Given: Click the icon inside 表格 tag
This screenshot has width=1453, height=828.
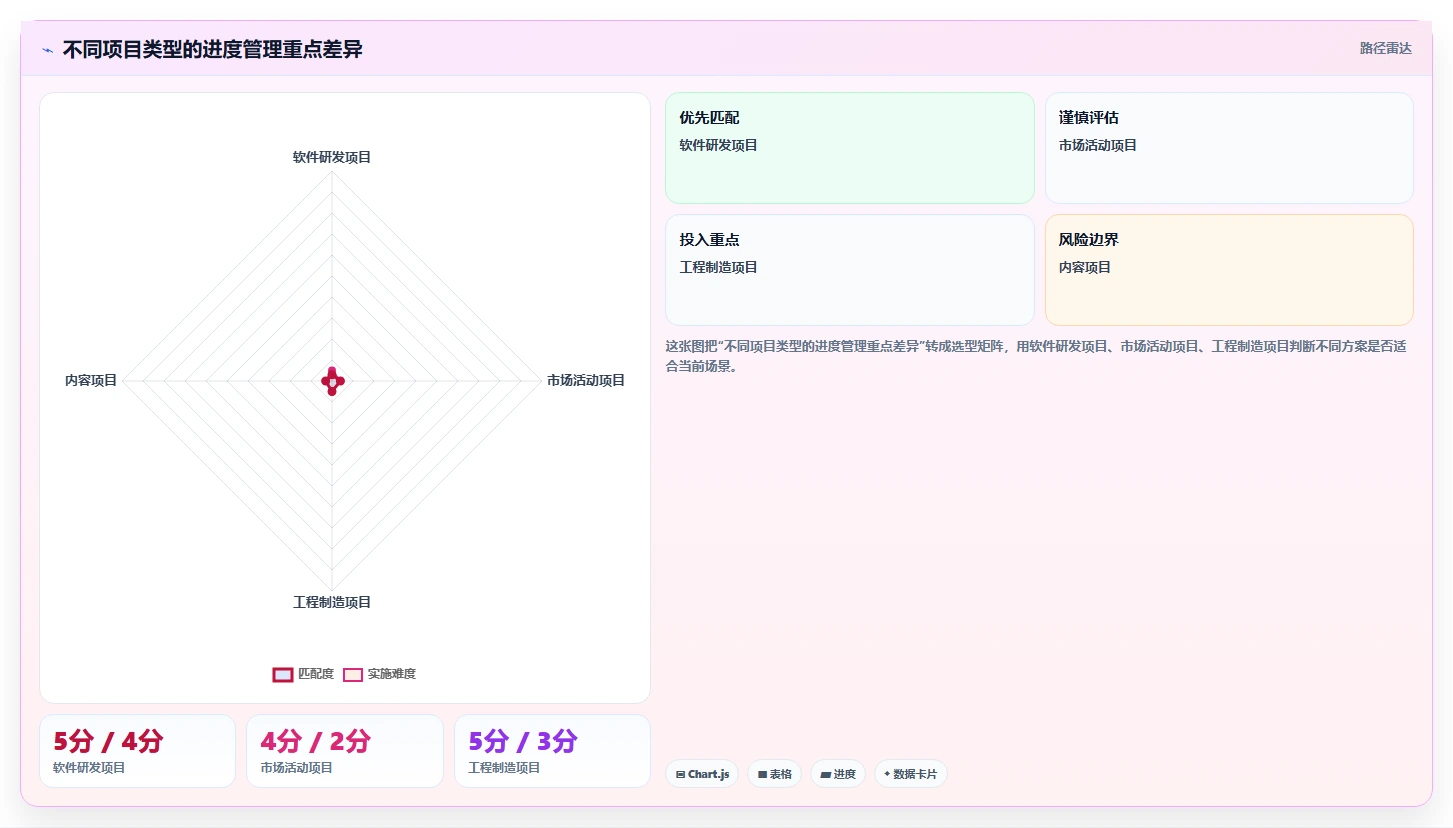Looking at the screenshot, I should (x=762, y=774).
